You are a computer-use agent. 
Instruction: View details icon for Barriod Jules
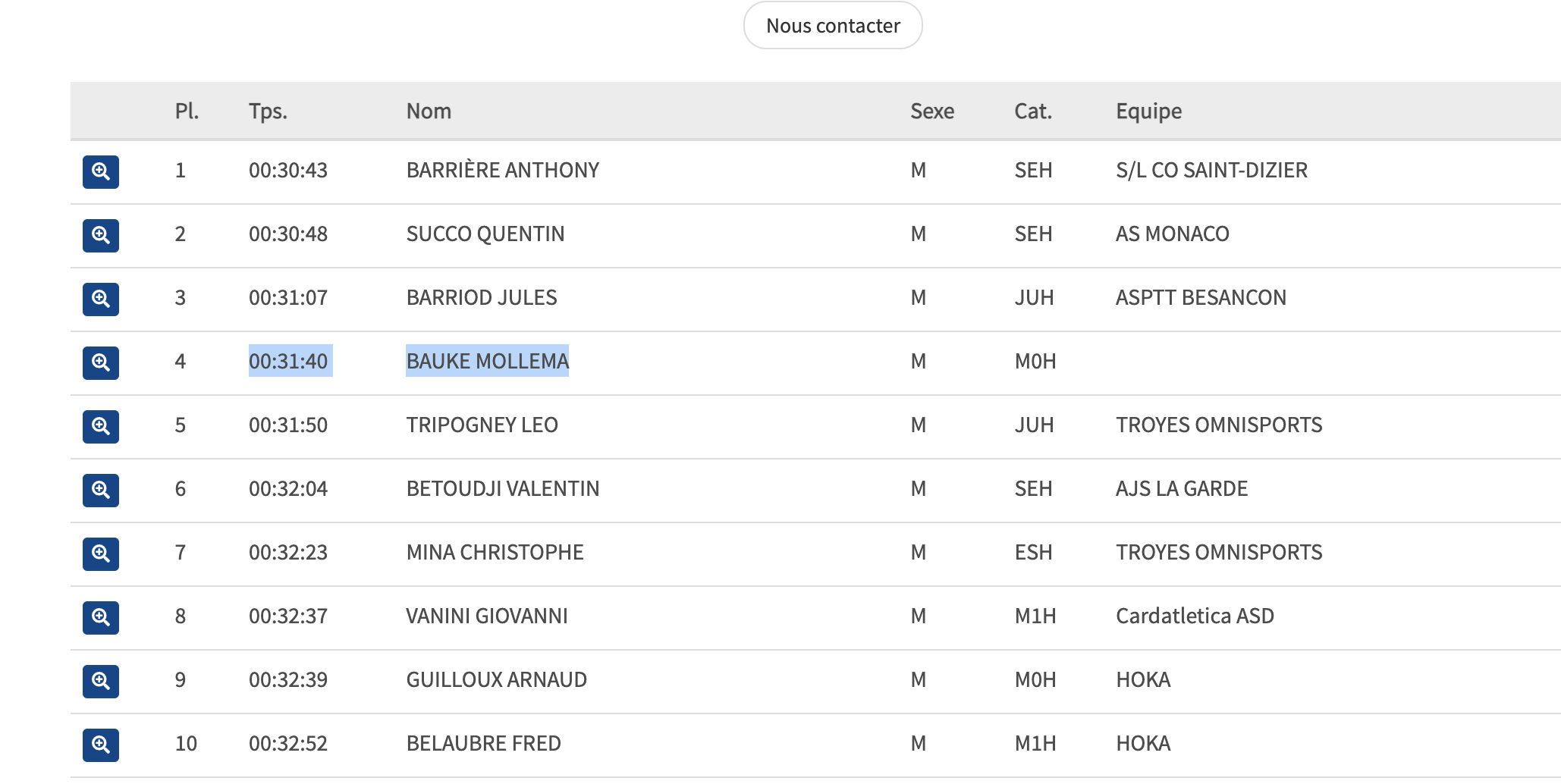pos(101,299)
